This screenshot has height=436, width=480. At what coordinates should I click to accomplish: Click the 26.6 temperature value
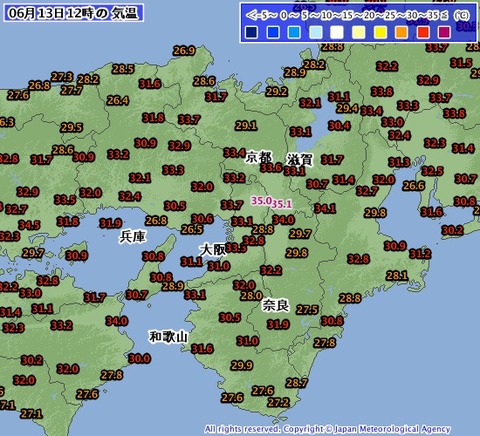coord(414,186)
